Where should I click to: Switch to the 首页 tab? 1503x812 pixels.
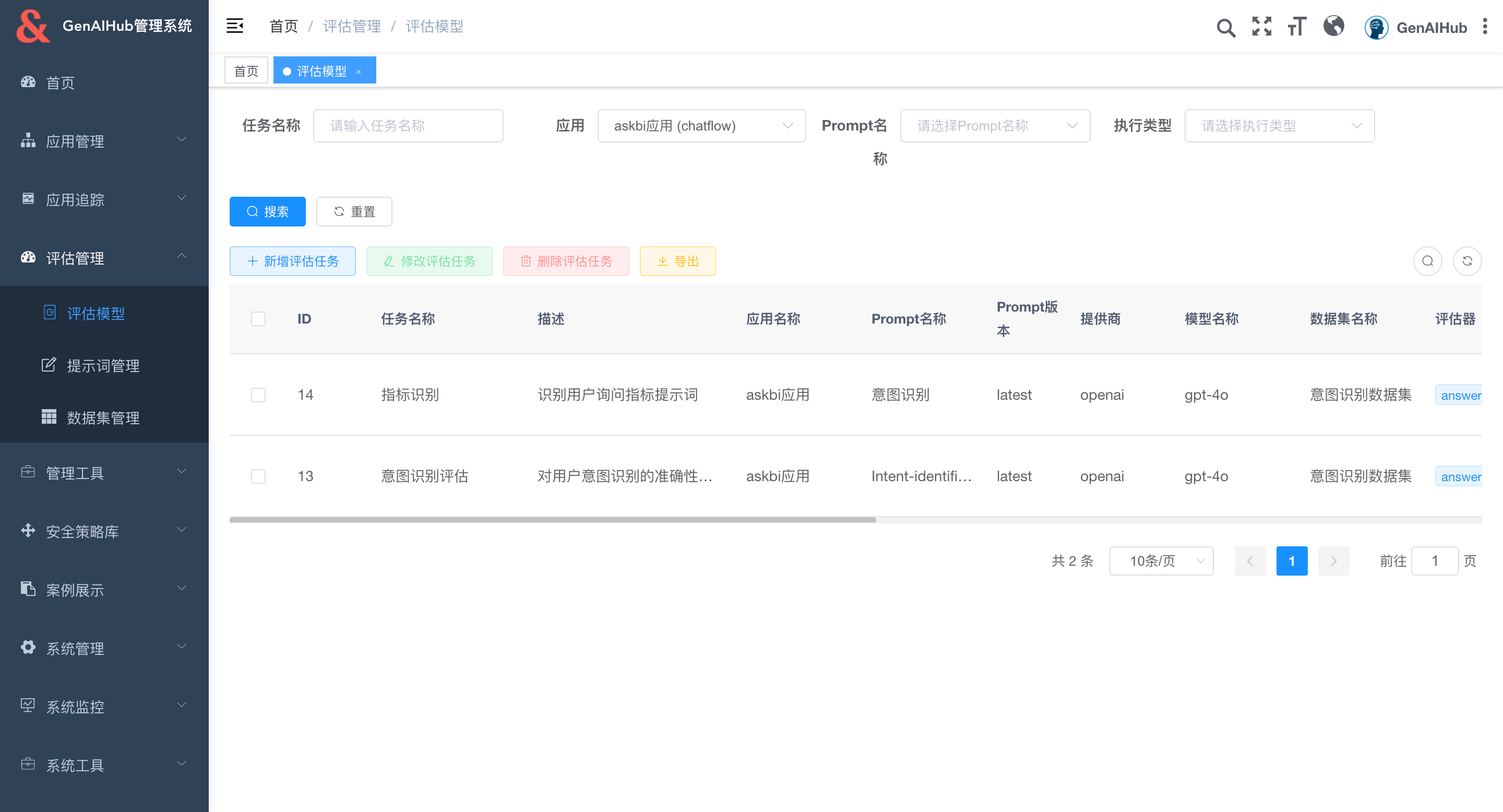[x=246, y=70]
